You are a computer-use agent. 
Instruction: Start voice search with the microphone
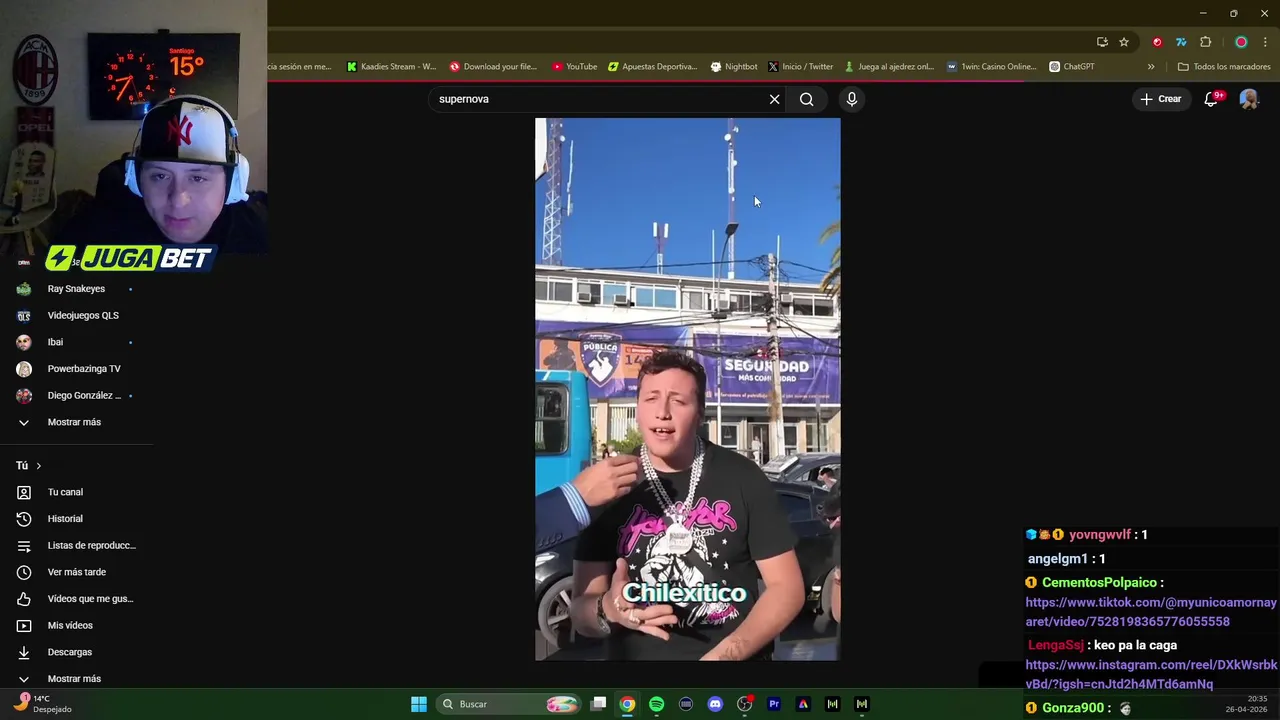851,99
